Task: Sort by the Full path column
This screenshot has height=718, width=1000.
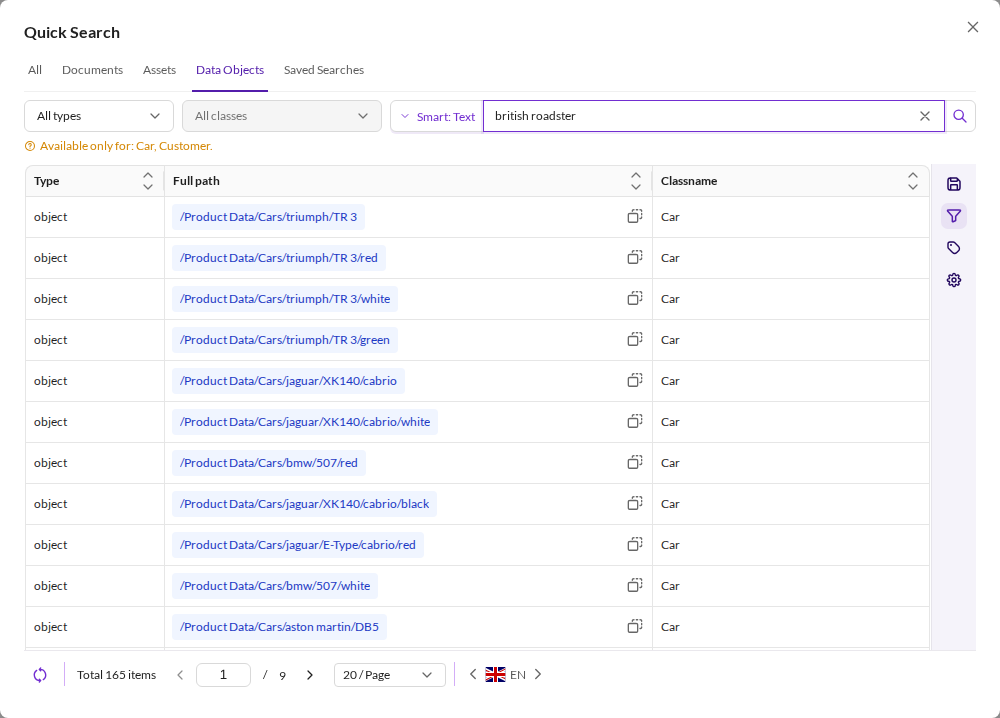Action: click(x=635, y=181)
